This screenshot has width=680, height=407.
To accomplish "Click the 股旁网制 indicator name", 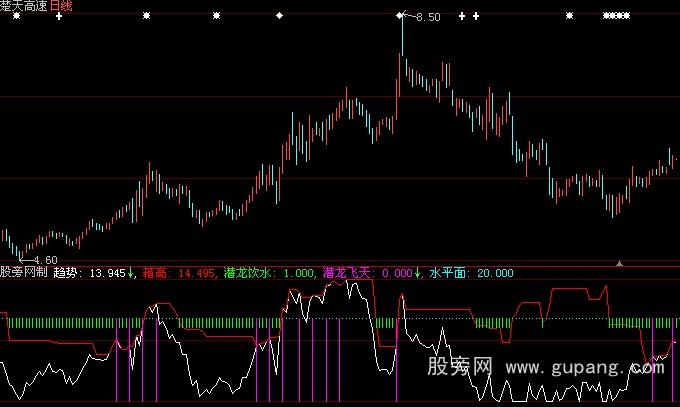I will [x=23, y=272].
